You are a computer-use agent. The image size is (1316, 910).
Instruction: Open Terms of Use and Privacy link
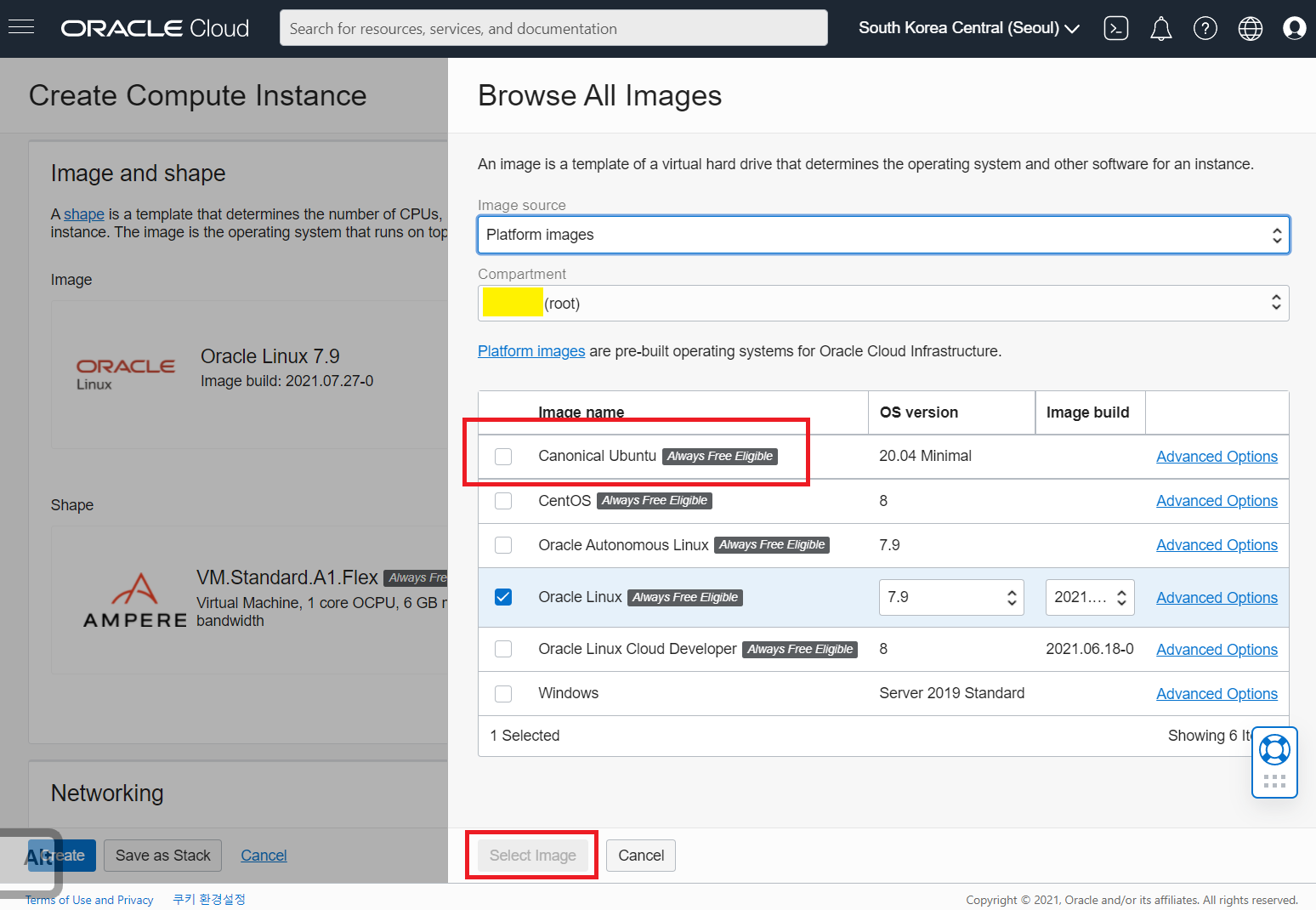tap(89, 900)
